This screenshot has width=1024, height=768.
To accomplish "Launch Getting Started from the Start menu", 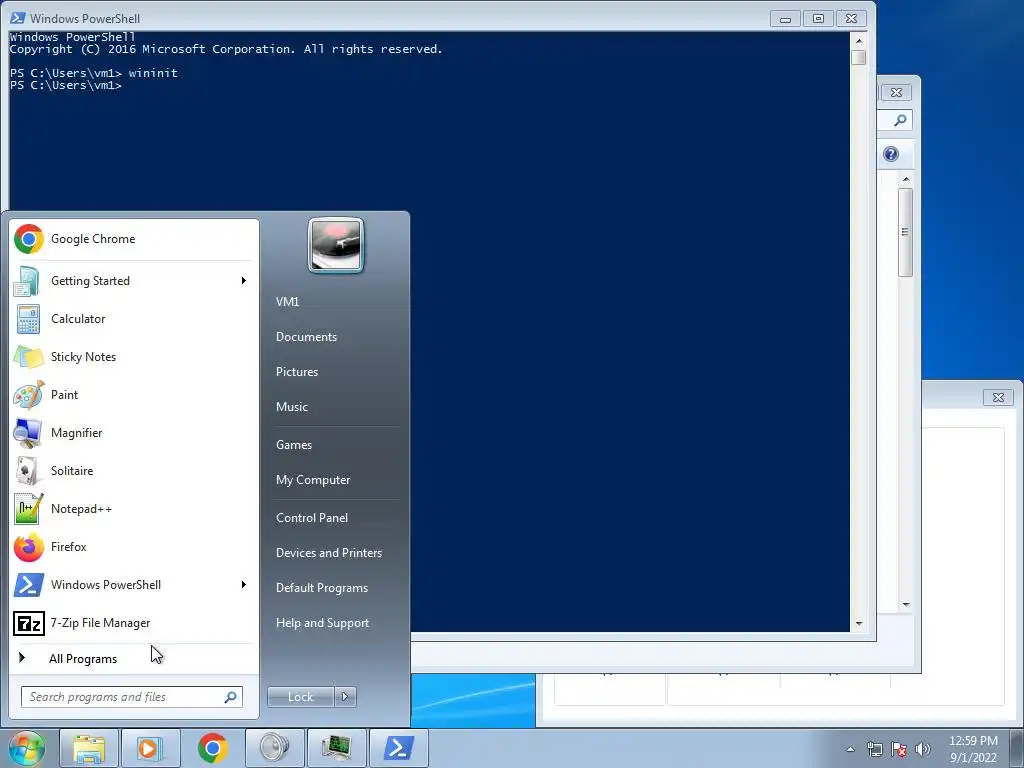I will [134, 281].
